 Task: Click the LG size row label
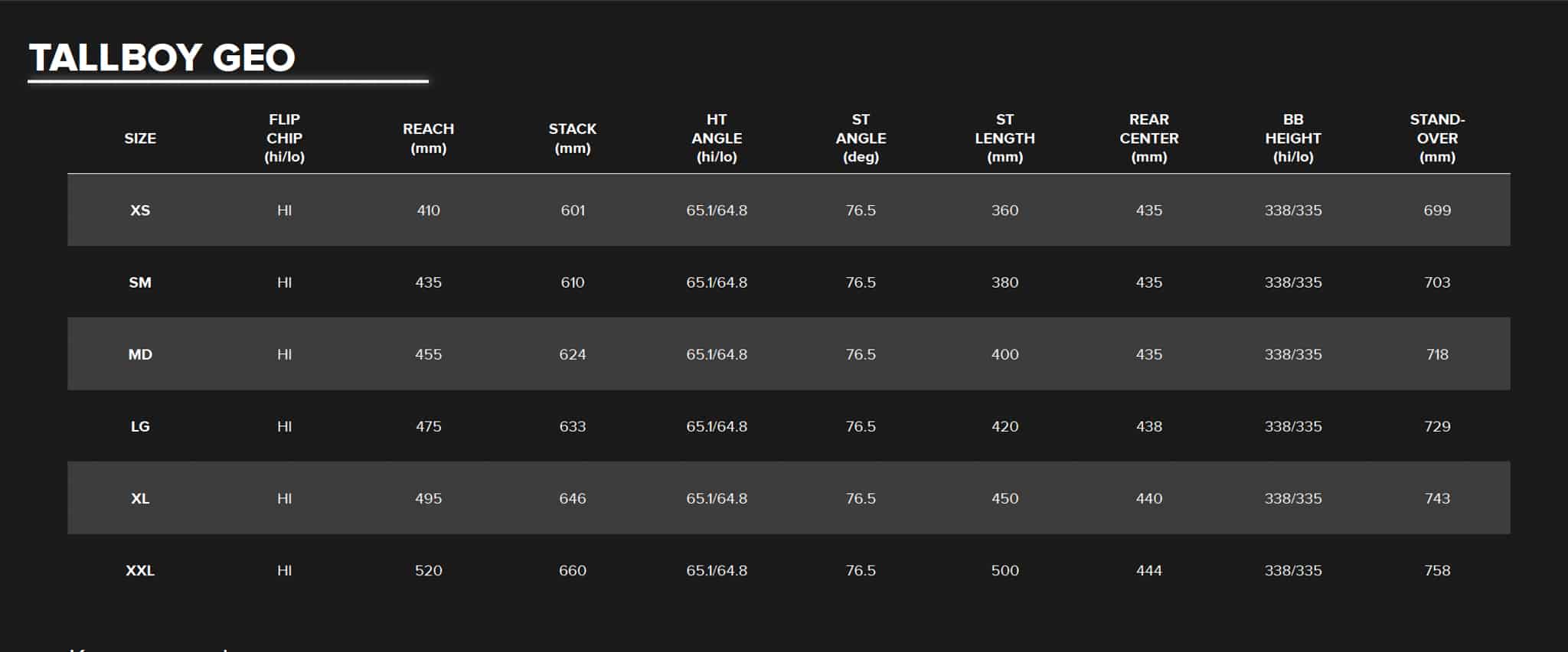140,426
